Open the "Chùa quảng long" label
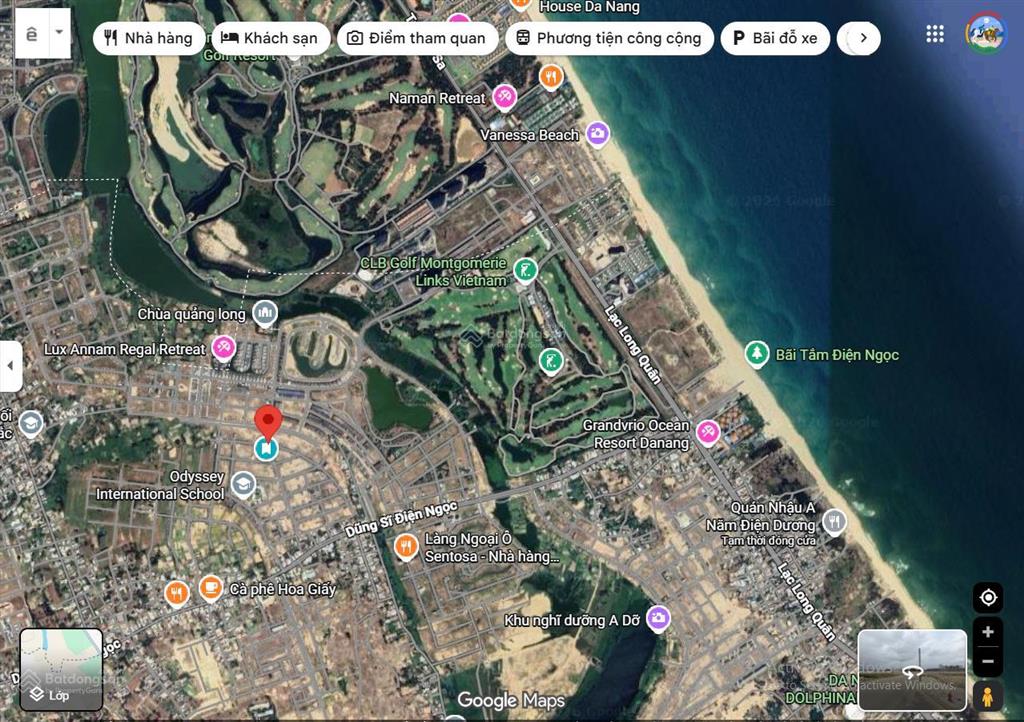The width and height of the screenshot is (1024, 722). pyautogui.click(x=191, y=314)
